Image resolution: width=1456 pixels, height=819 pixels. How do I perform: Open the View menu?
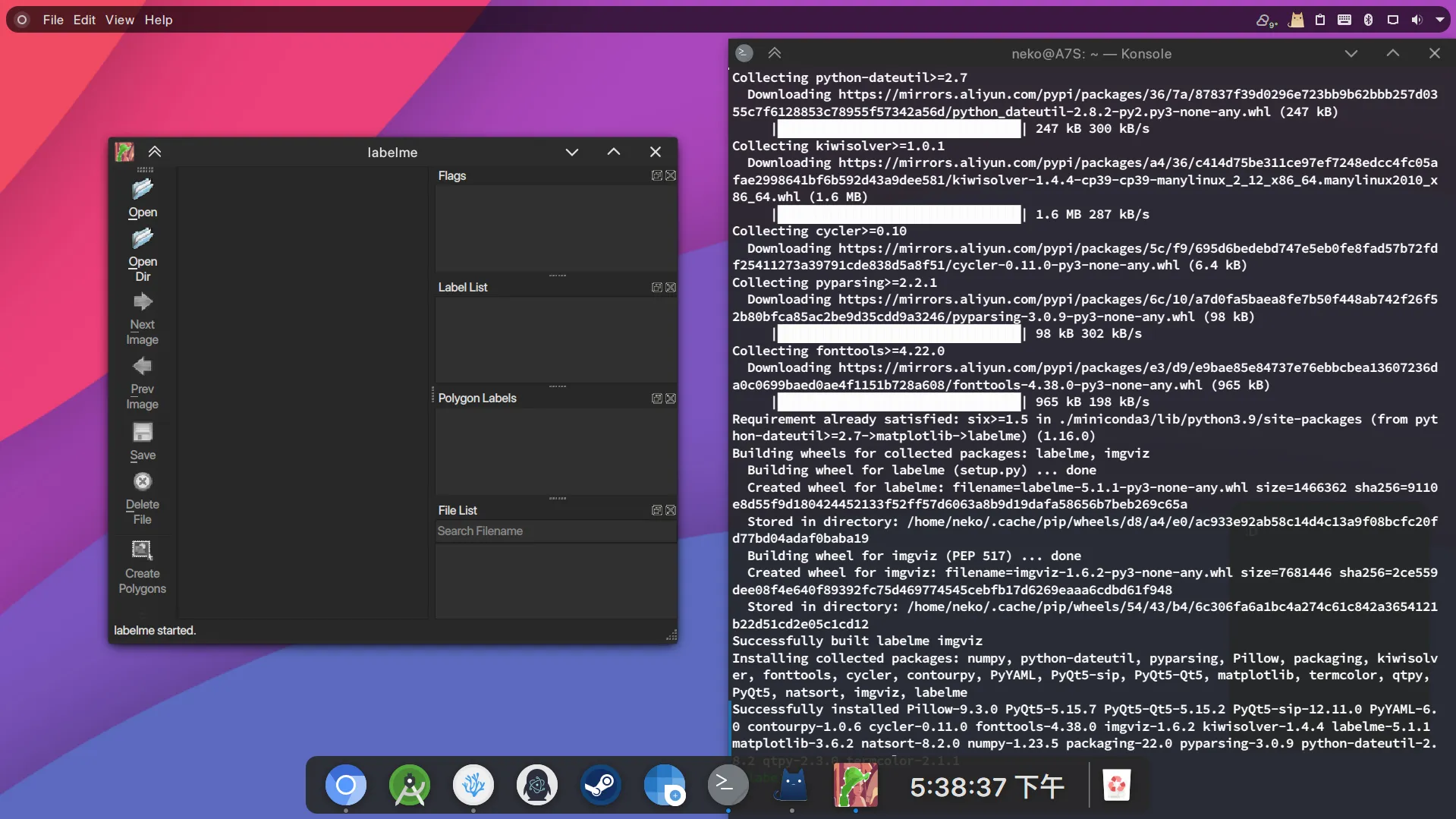119,20
